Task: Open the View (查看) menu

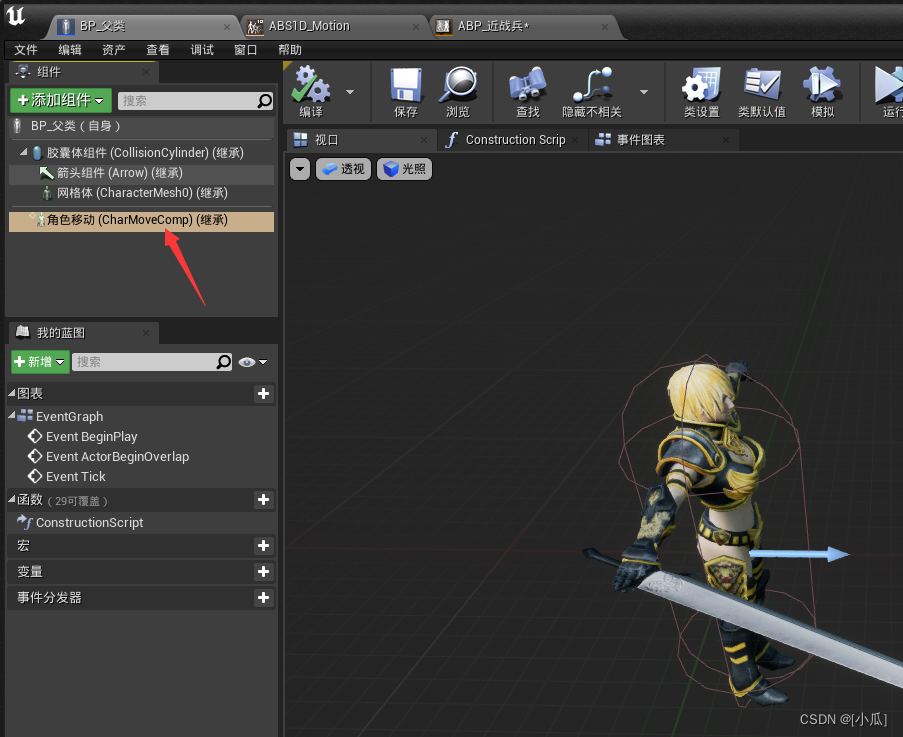Action: click(158, 50)
